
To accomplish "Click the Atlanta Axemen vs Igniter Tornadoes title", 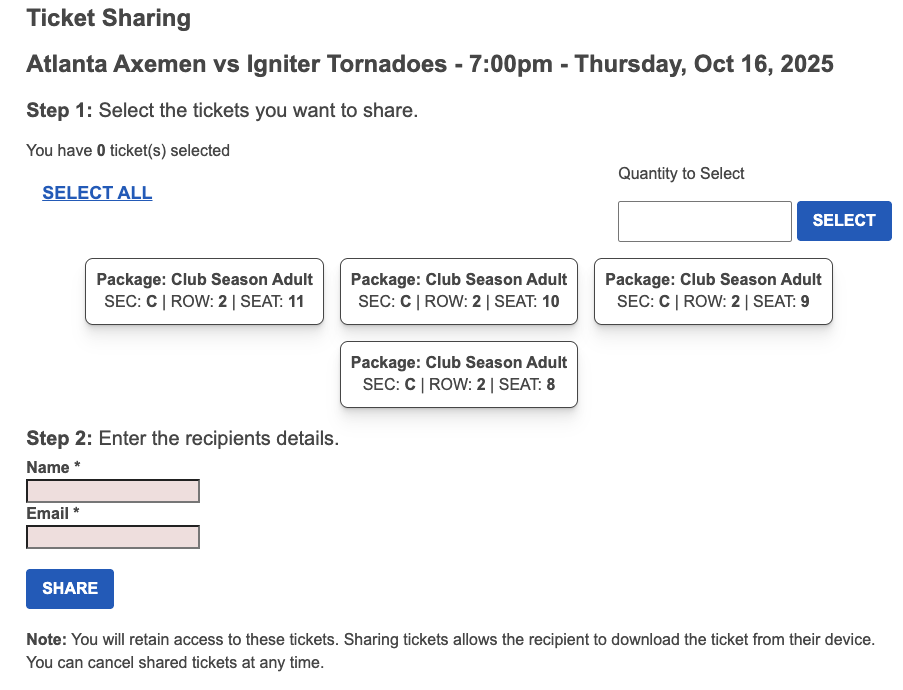I will click(236, 64).
